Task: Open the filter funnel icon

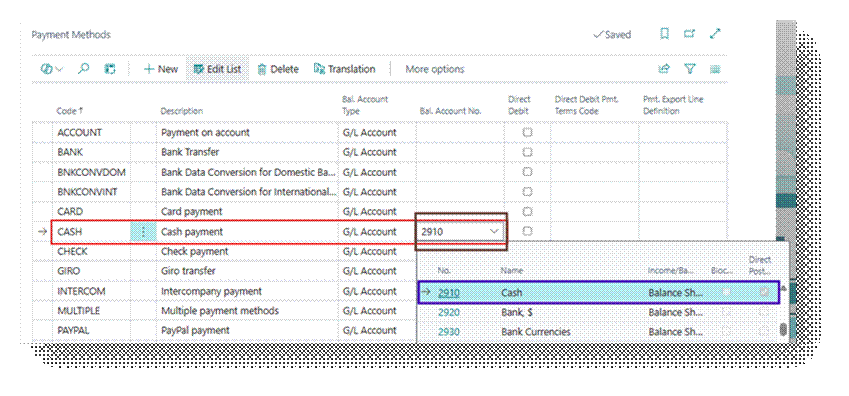Action: 689,69
